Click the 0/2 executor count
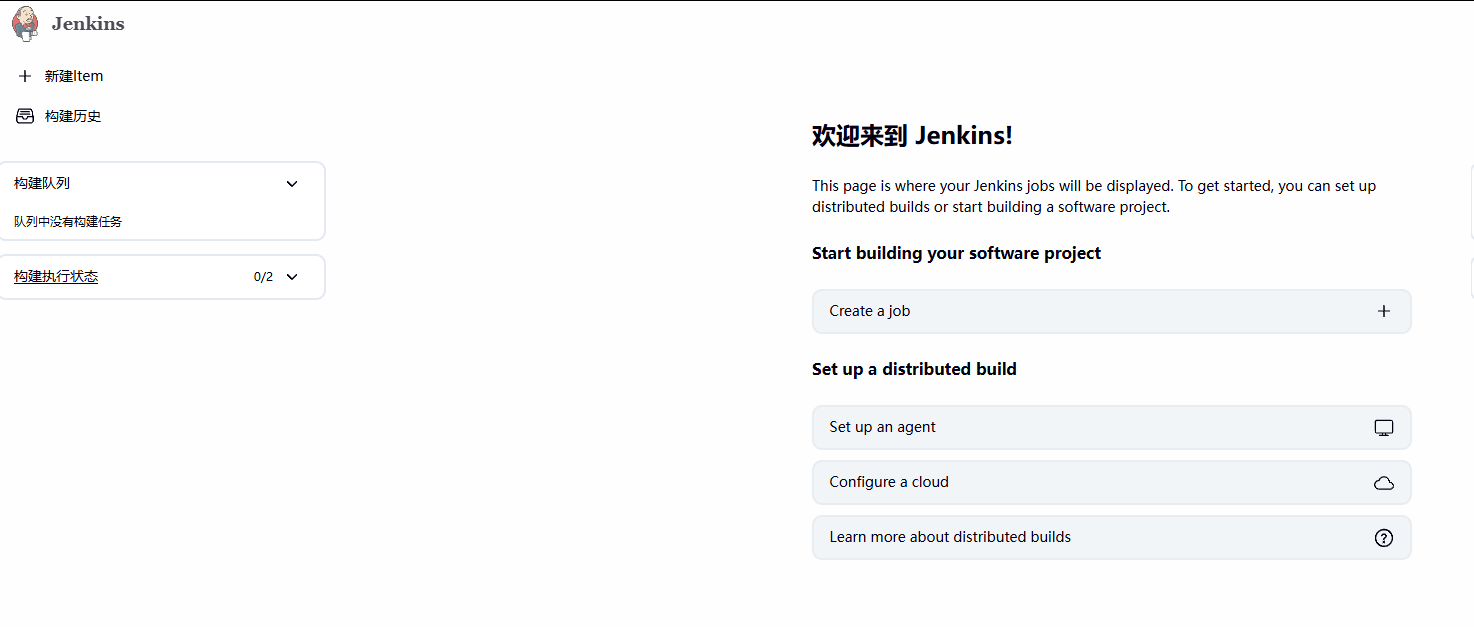Image resolution: width=1474 pixels, height=627 pixels. click(263, 277)
